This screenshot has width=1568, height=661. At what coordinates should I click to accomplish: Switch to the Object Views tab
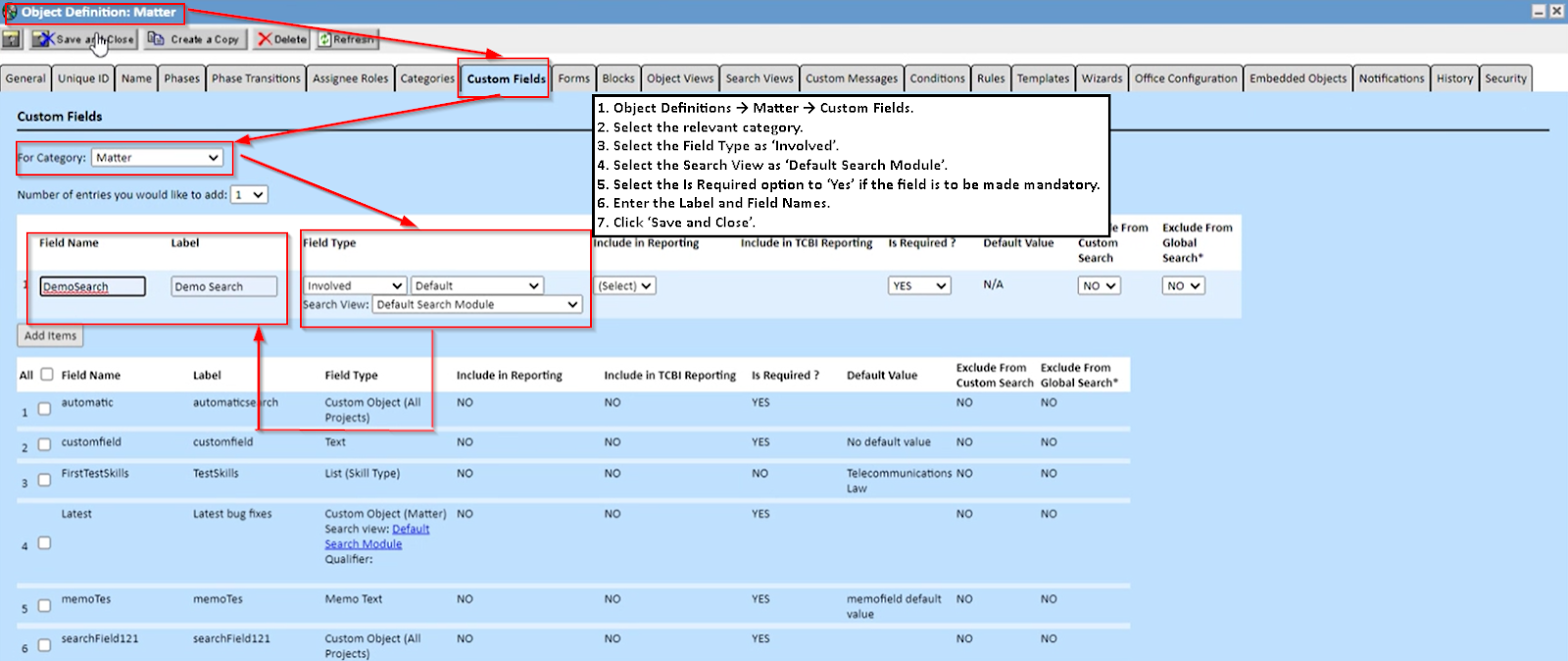click(680, 78)
